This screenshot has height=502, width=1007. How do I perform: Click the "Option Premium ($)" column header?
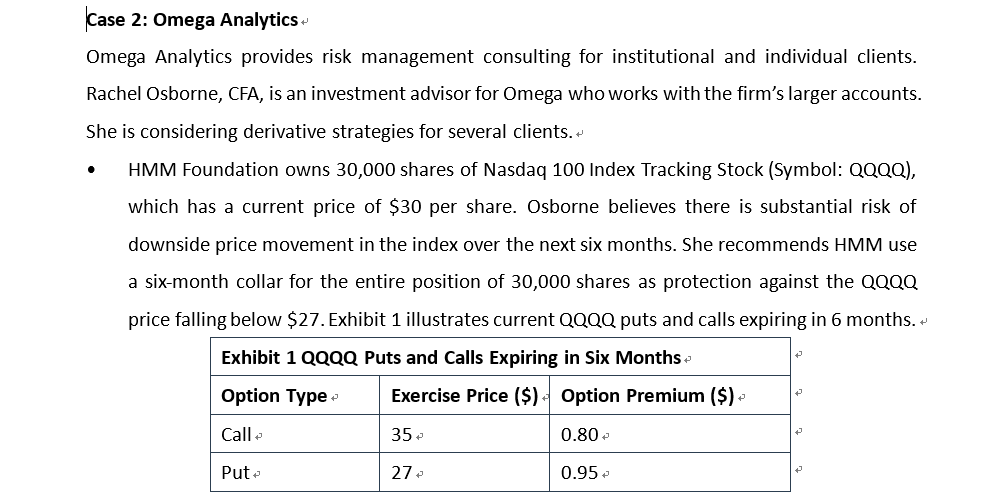[x=647, y=395]
